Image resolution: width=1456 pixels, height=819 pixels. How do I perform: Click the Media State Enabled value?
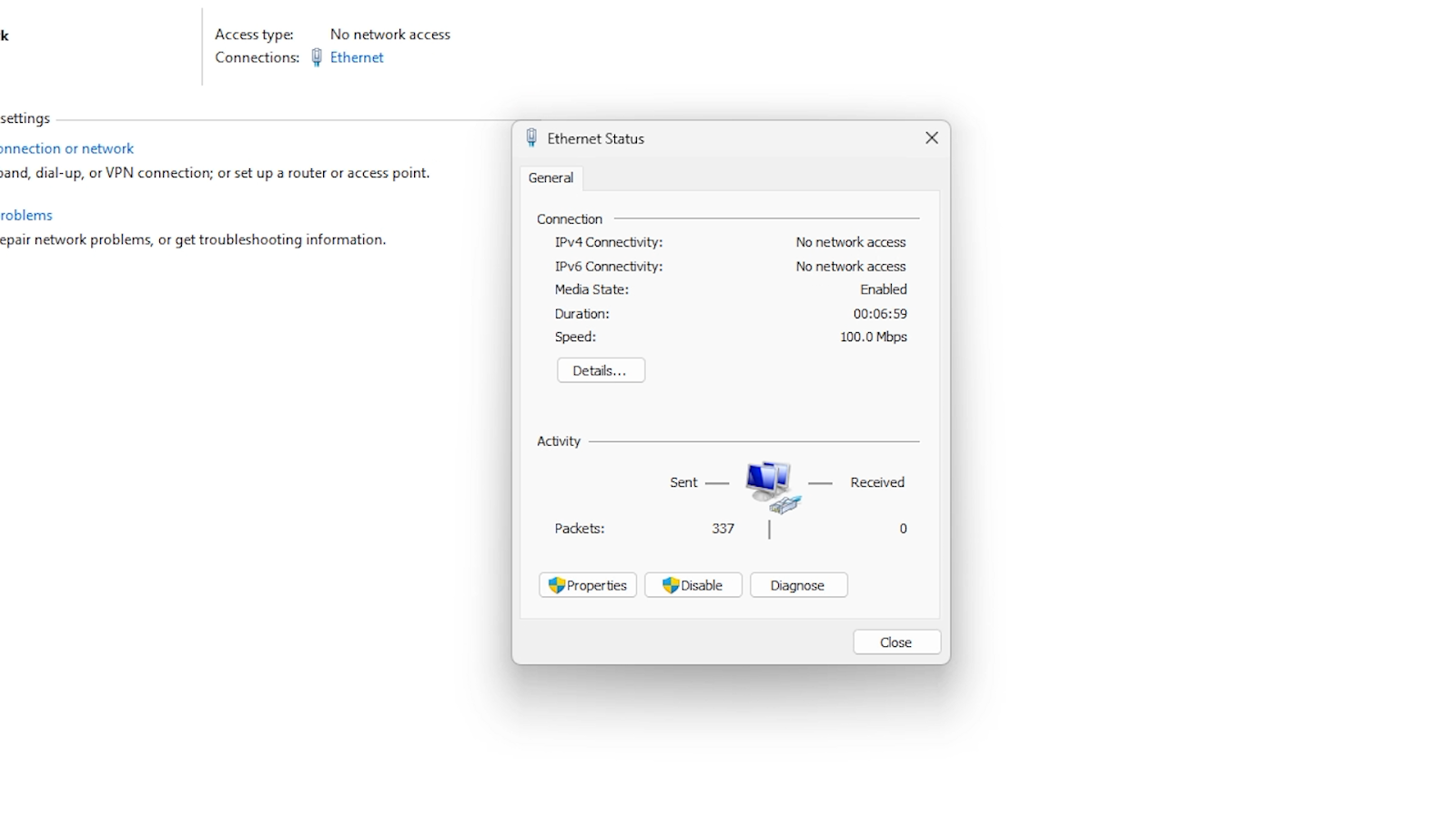click(x=883, y=289)
